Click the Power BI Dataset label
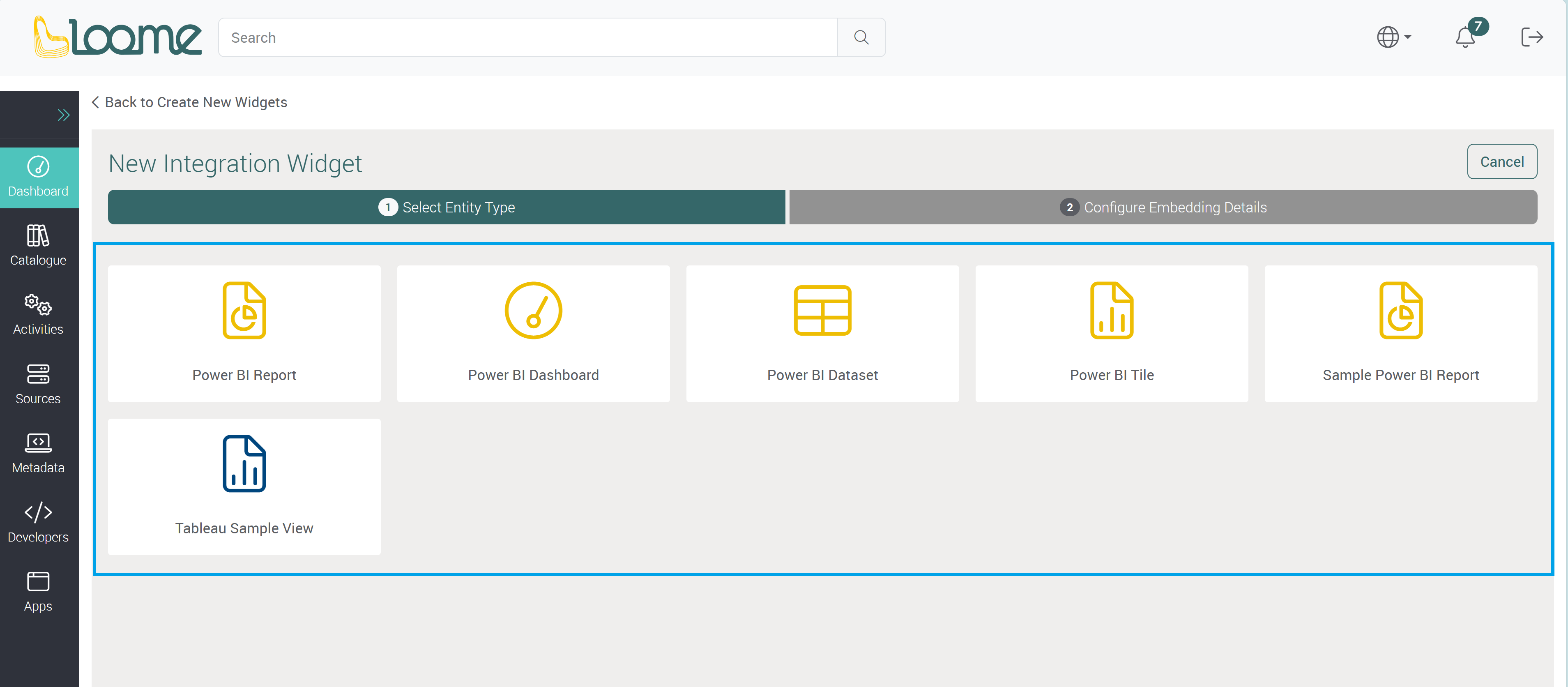 coord(822,375)
